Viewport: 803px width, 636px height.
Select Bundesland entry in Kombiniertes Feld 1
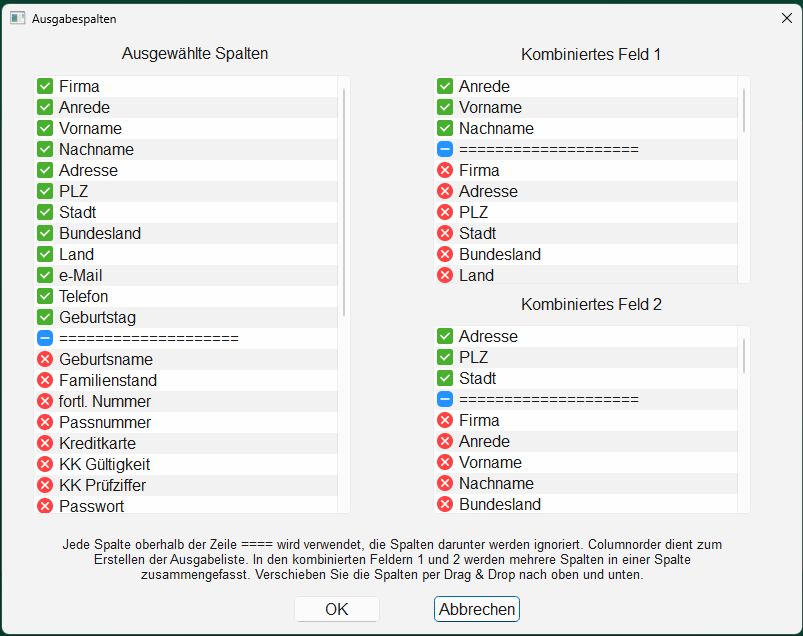tap(586, 254)
